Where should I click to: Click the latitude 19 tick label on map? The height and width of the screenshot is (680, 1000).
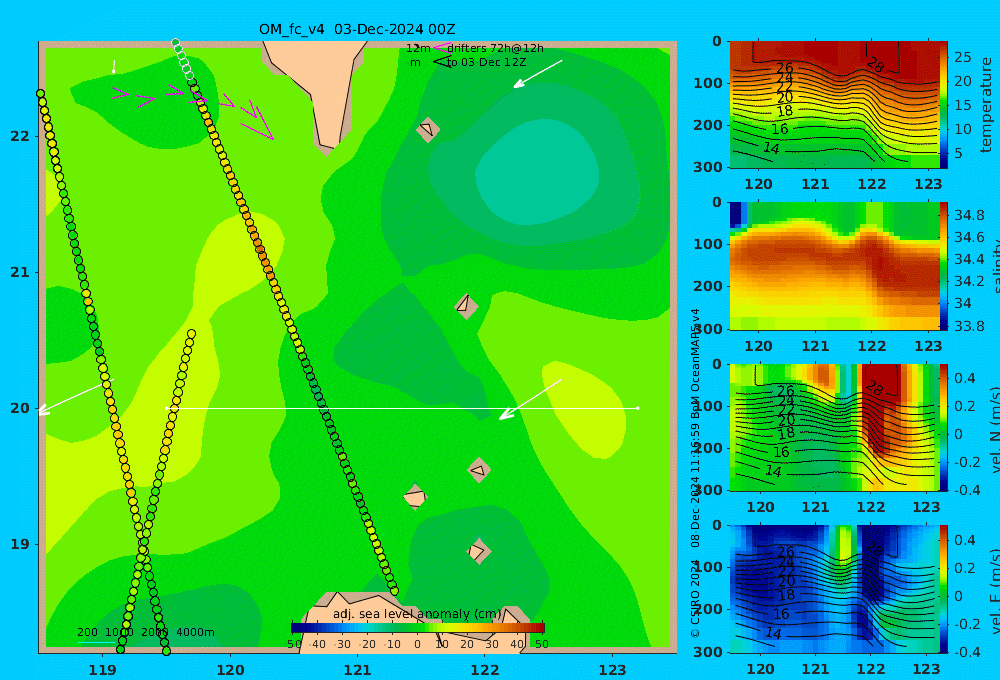click(x=20, y=544)
